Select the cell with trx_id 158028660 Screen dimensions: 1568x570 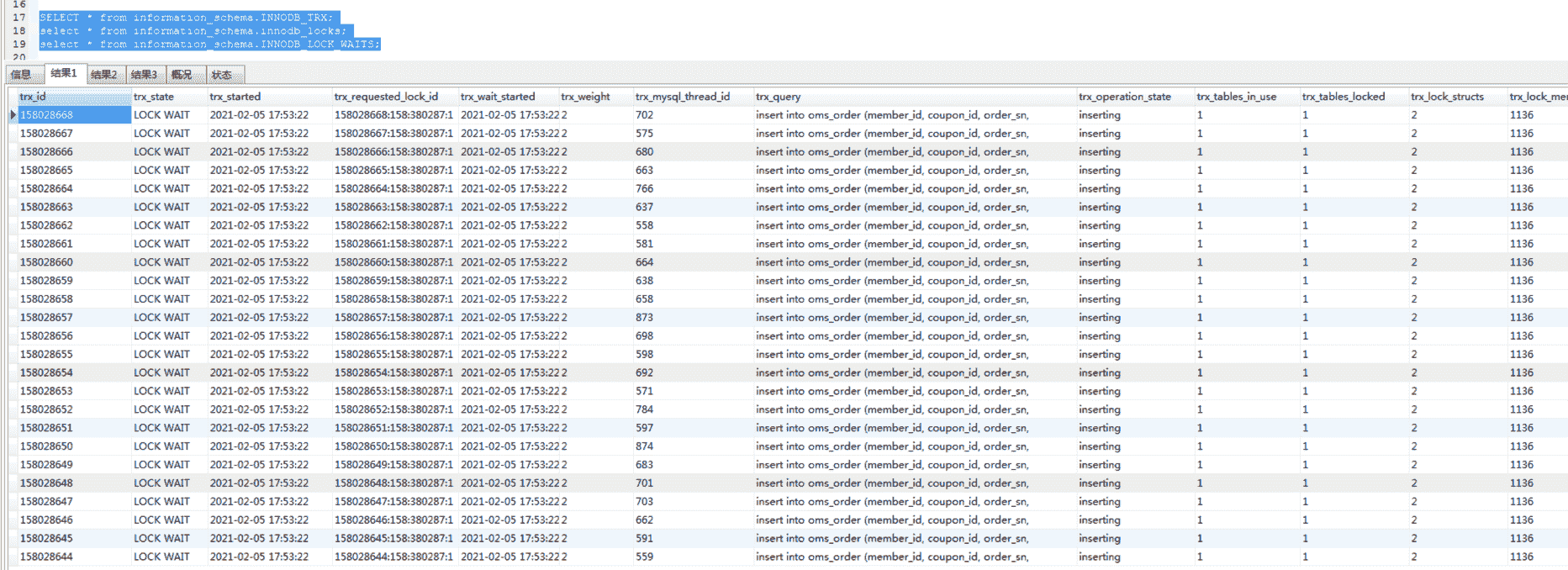(74, 262)
